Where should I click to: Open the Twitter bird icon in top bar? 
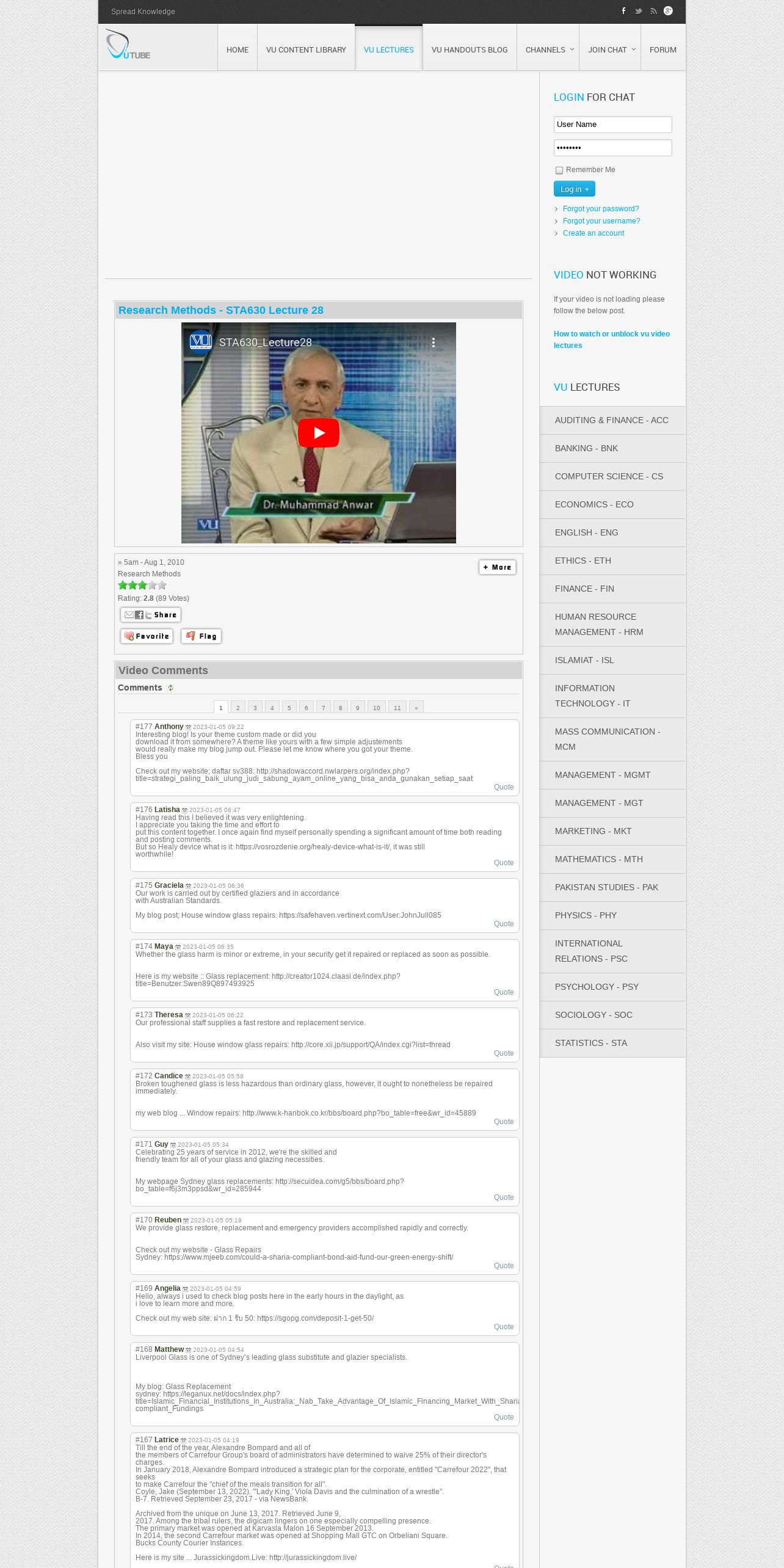tap(639, 11)
